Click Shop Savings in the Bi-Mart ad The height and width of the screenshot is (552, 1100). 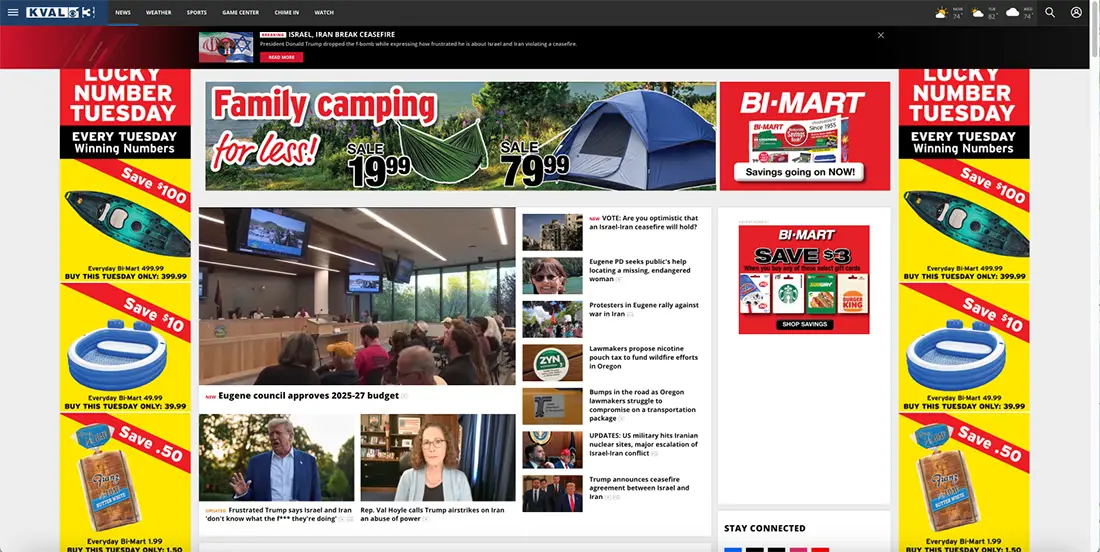pyautogui.click(x=804, y=325)
